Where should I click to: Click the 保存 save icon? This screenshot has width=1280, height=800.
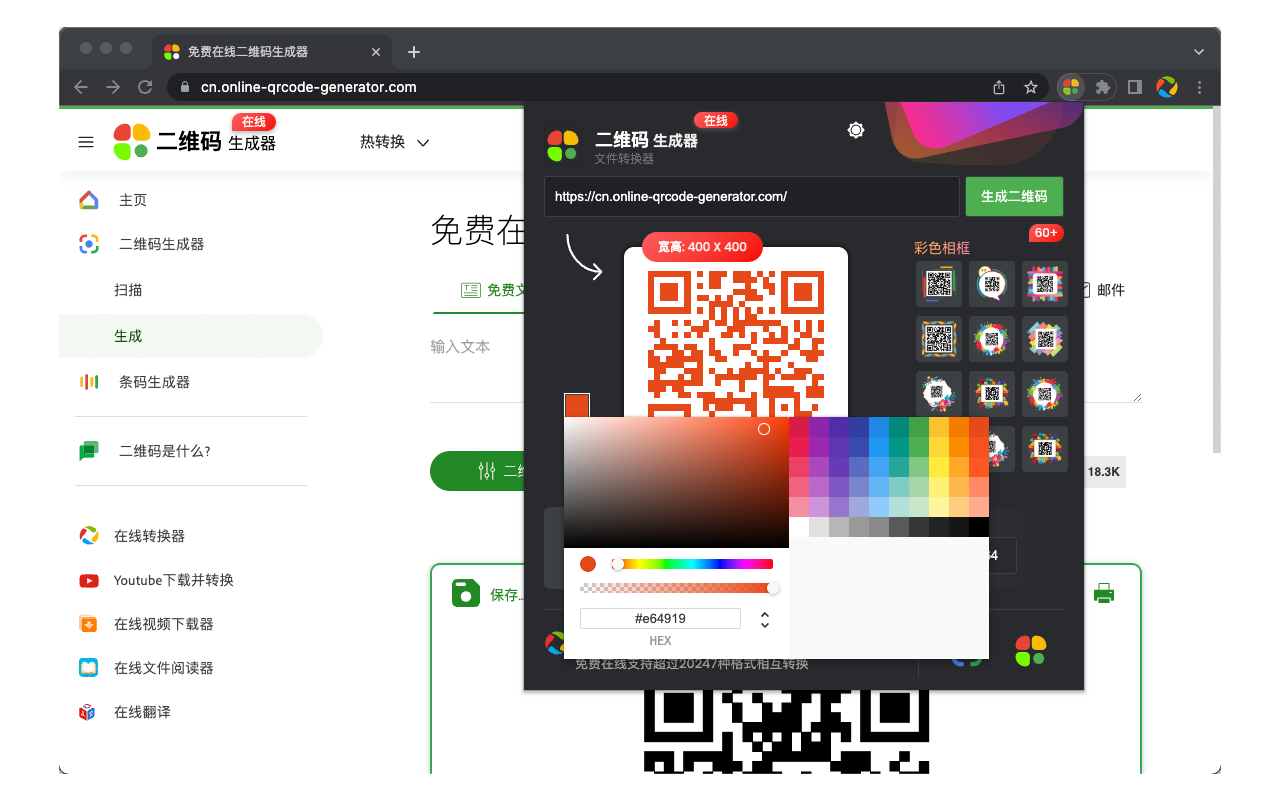[x=466, y=592]
